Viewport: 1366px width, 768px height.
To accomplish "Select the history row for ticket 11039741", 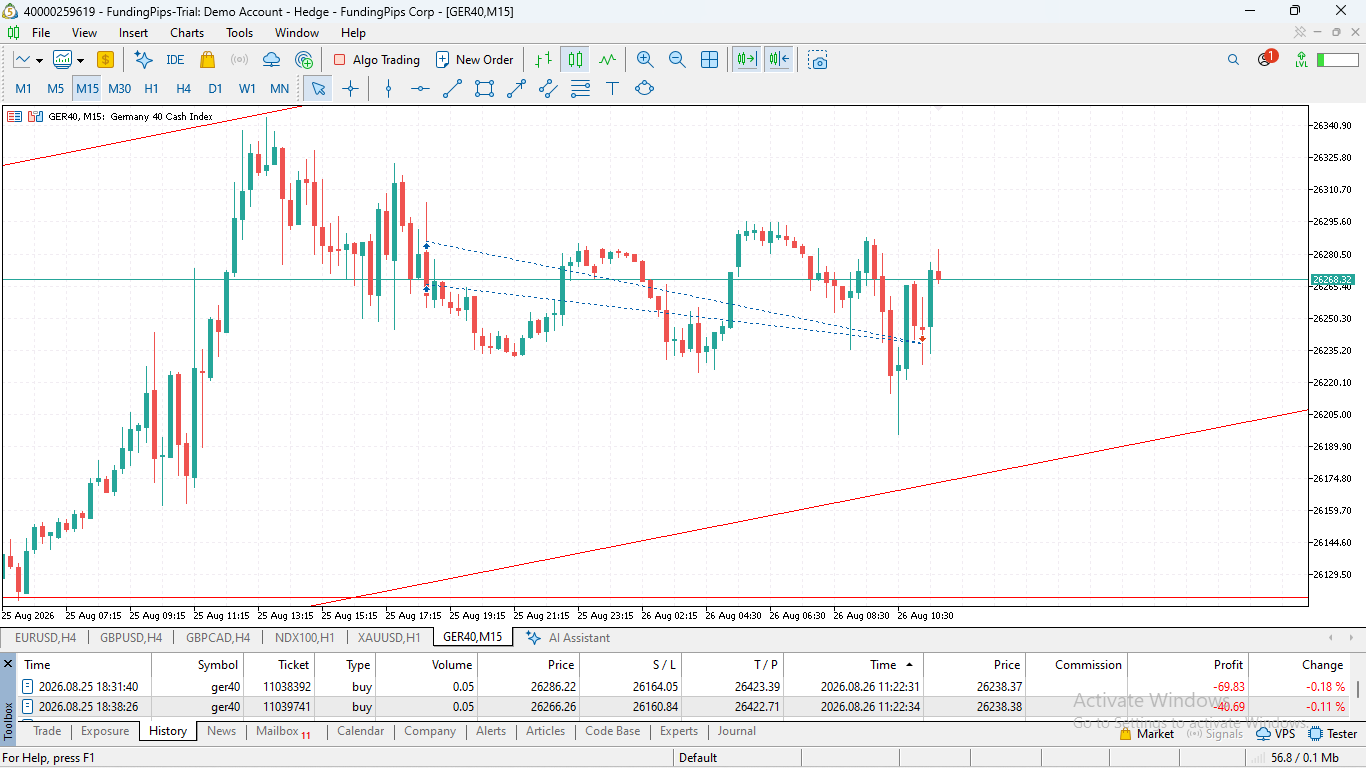I will point(683,707).
